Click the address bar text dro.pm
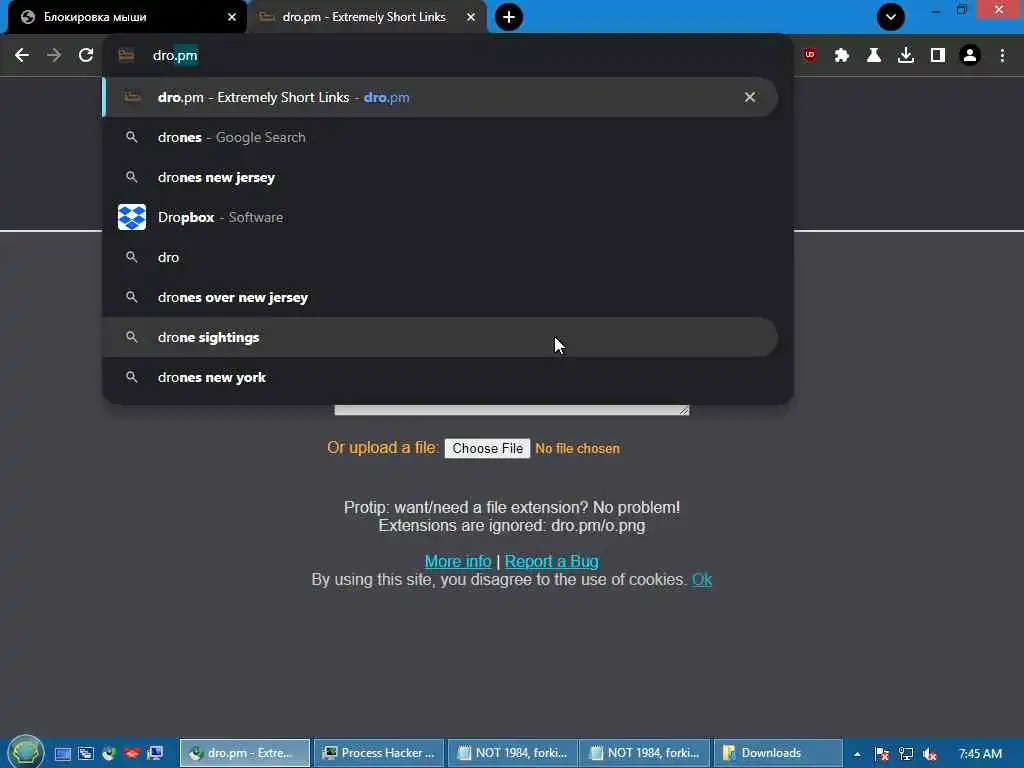Screen dimensions: 1024x768 [x=175, y=56]
